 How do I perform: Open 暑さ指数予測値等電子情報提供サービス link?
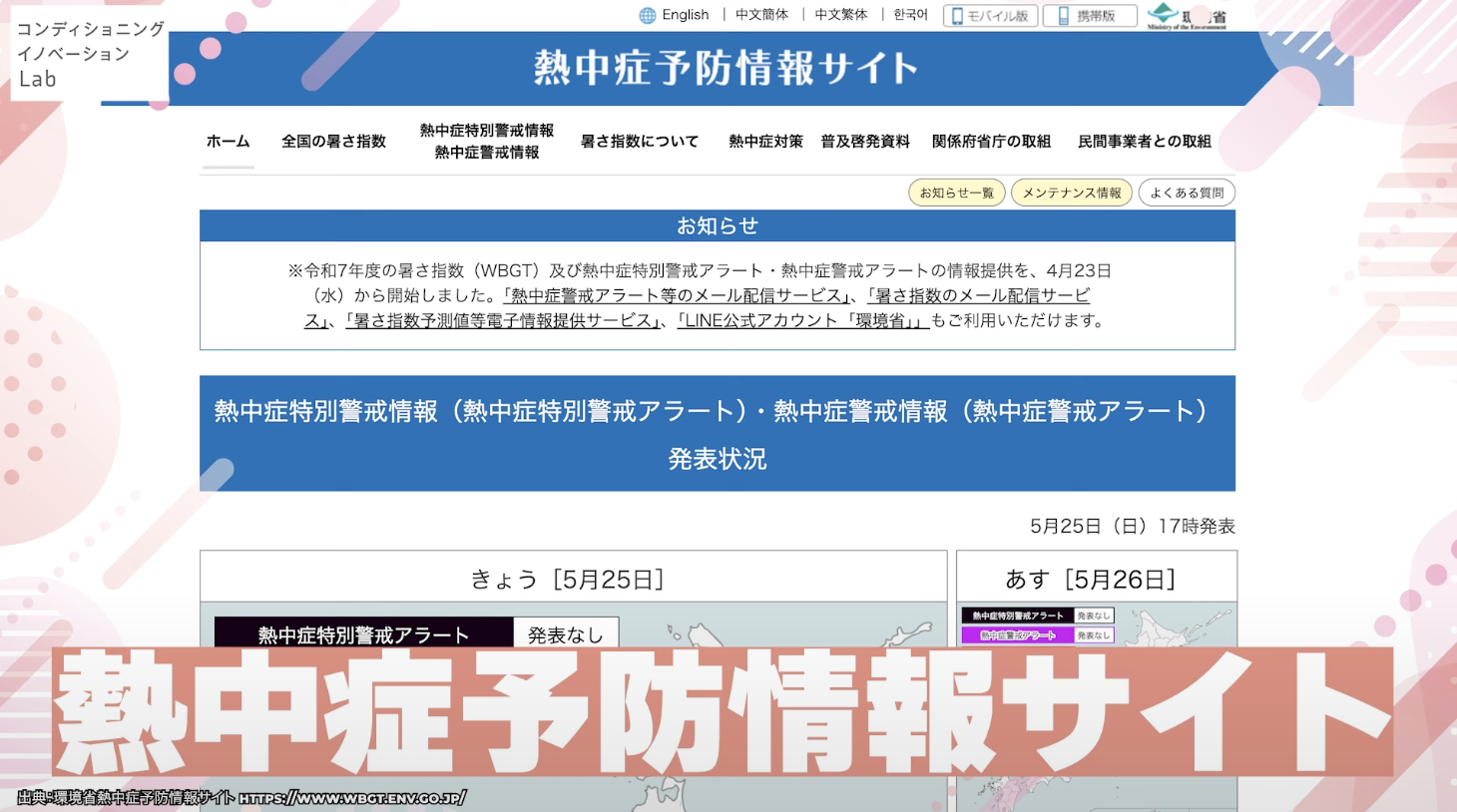[x=503, y=321]
